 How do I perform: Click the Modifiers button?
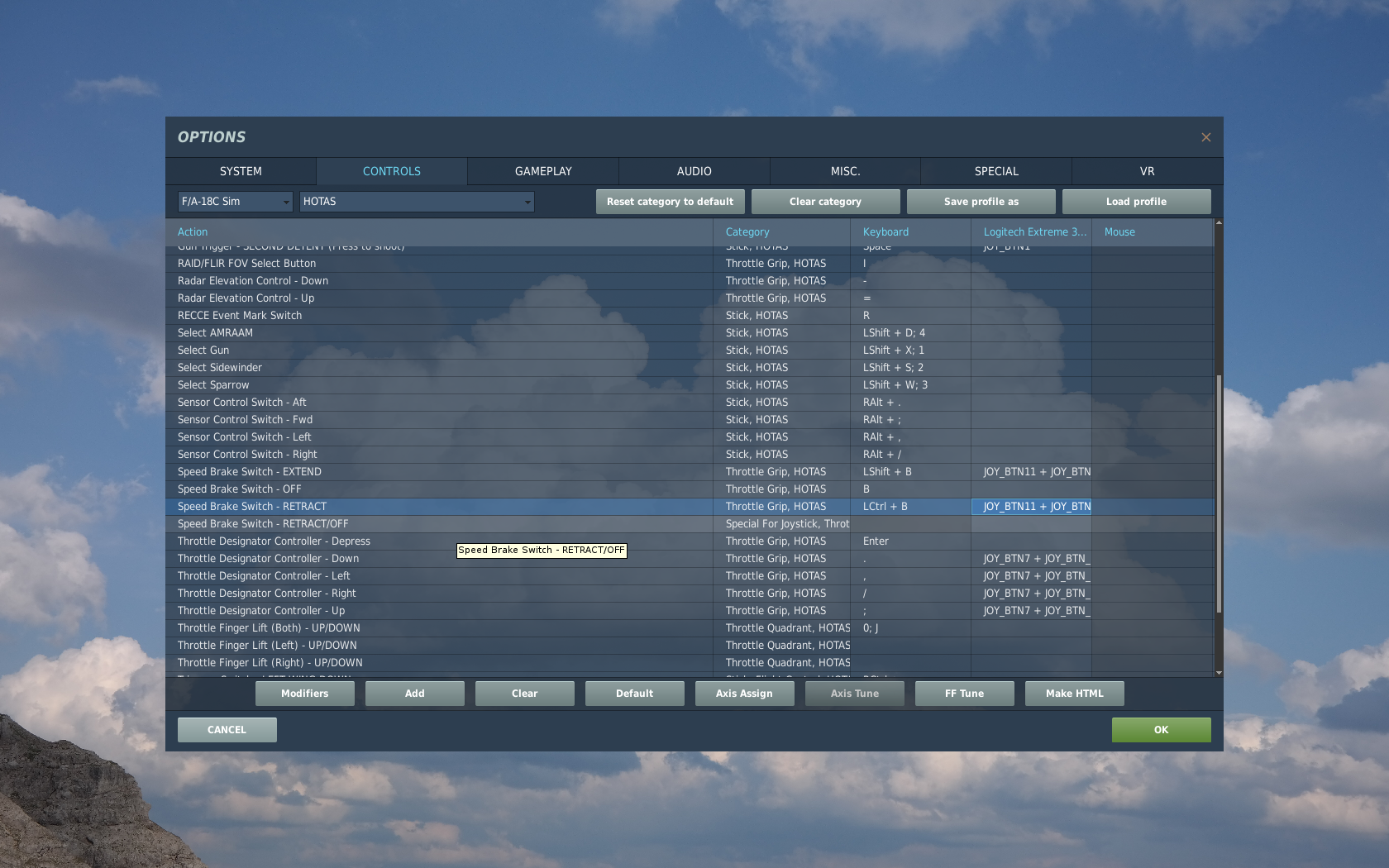[305, 694]
